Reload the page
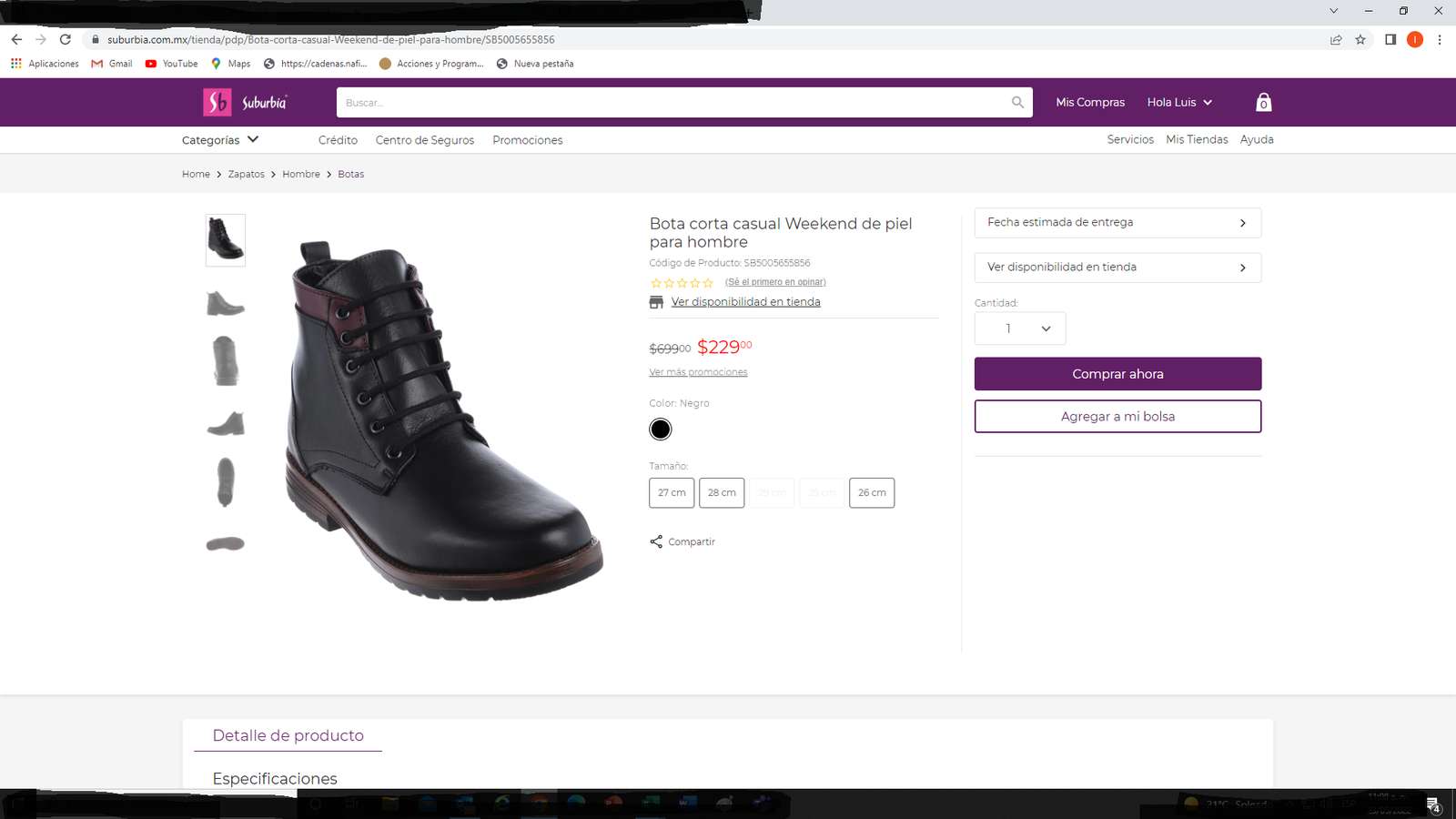Viewport: 1456px width, 819px height. point(66,39)
